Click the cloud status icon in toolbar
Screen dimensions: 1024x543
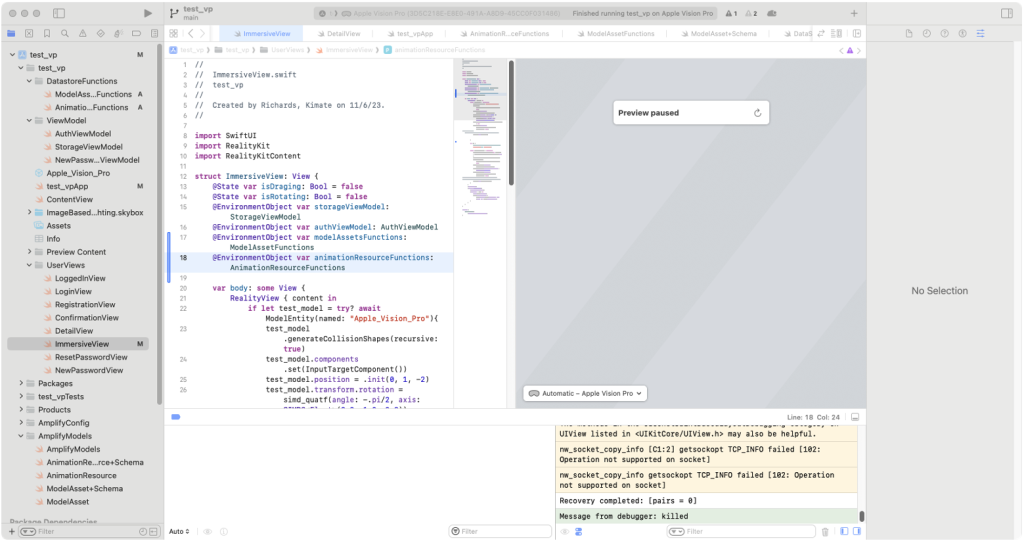tap(772, 13)
